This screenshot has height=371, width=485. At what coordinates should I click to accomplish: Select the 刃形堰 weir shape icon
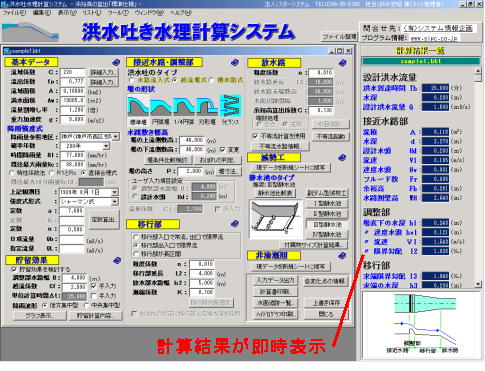pyautogui.click(x=207, y=106)
